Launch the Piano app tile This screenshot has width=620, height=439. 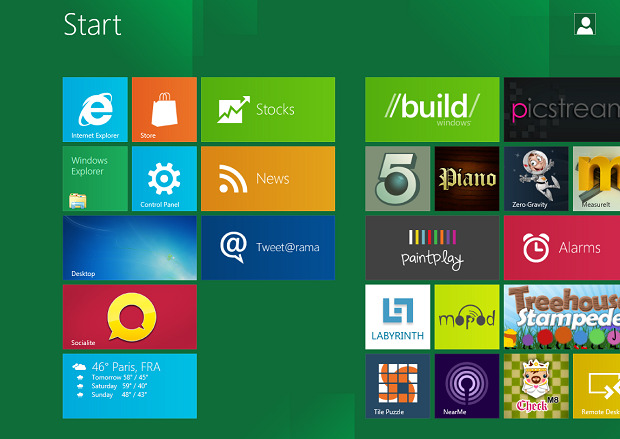point(466,178)
